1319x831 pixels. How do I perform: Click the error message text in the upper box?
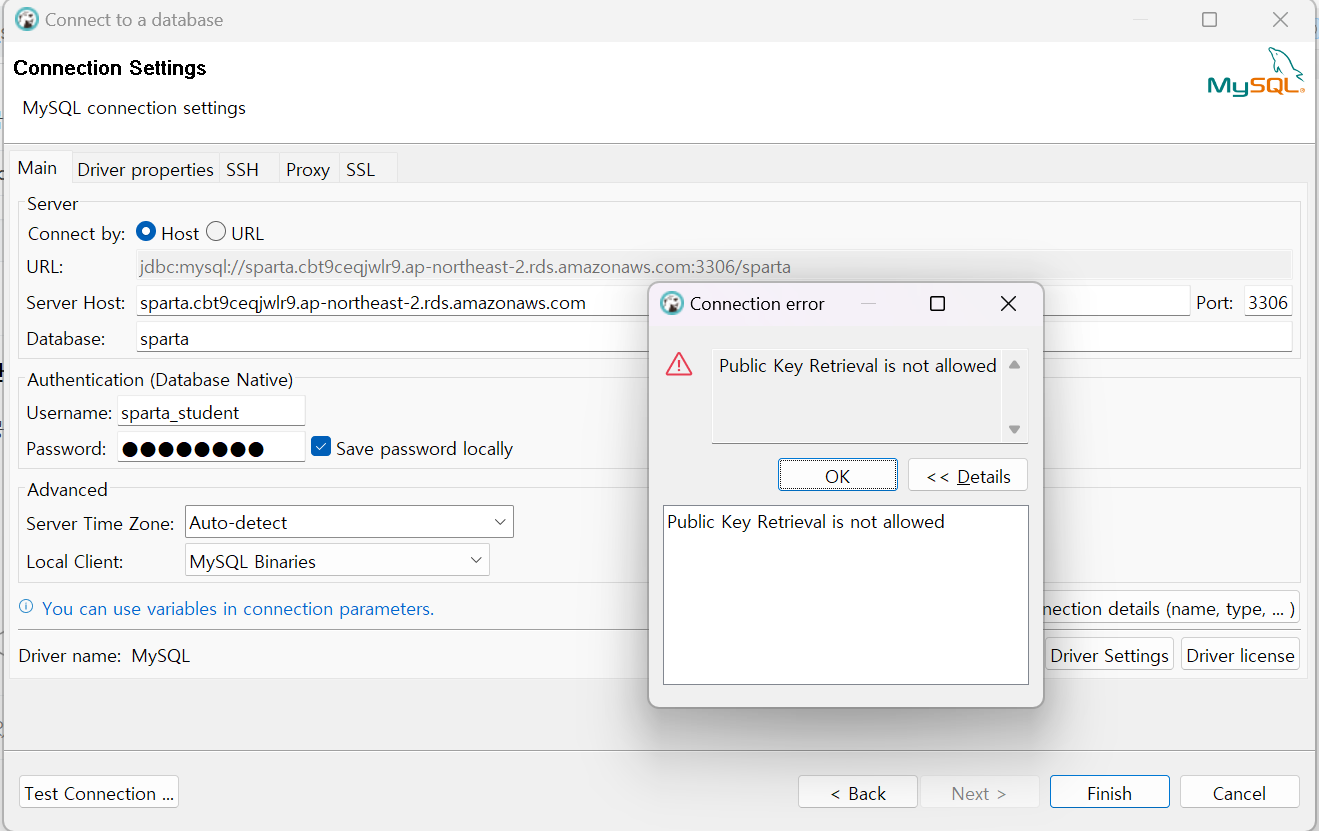858,366
